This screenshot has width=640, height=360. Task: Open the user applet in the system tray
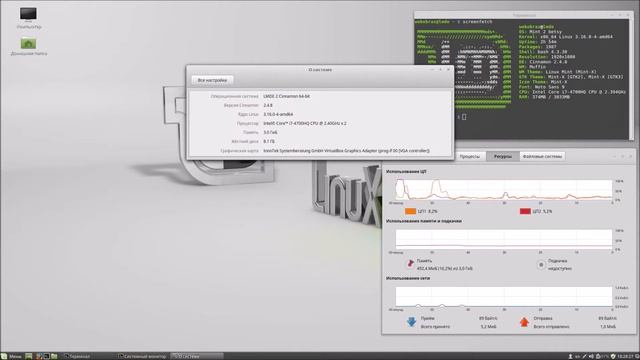(570, 356)
